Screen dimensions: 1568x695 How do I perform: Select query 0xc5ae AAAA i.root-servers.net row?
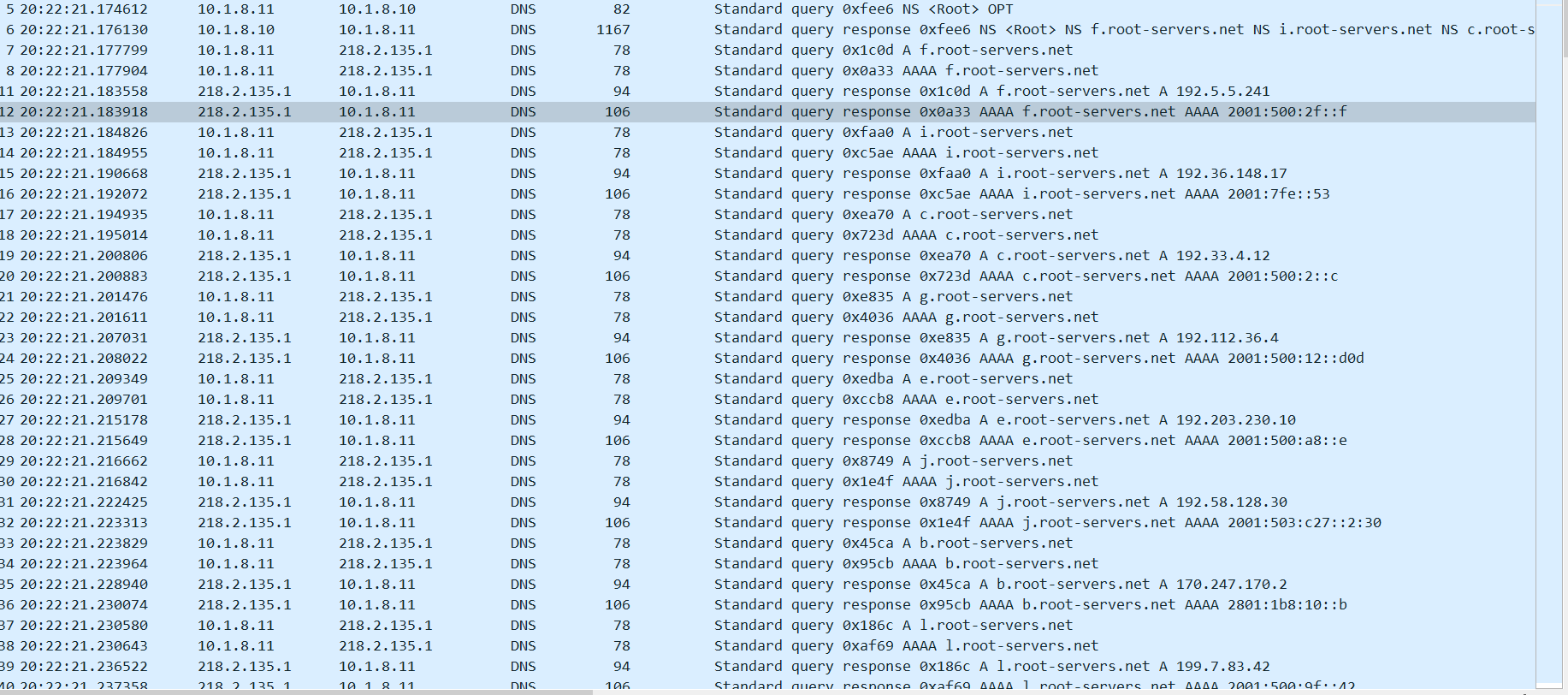(x=767, y=153)
